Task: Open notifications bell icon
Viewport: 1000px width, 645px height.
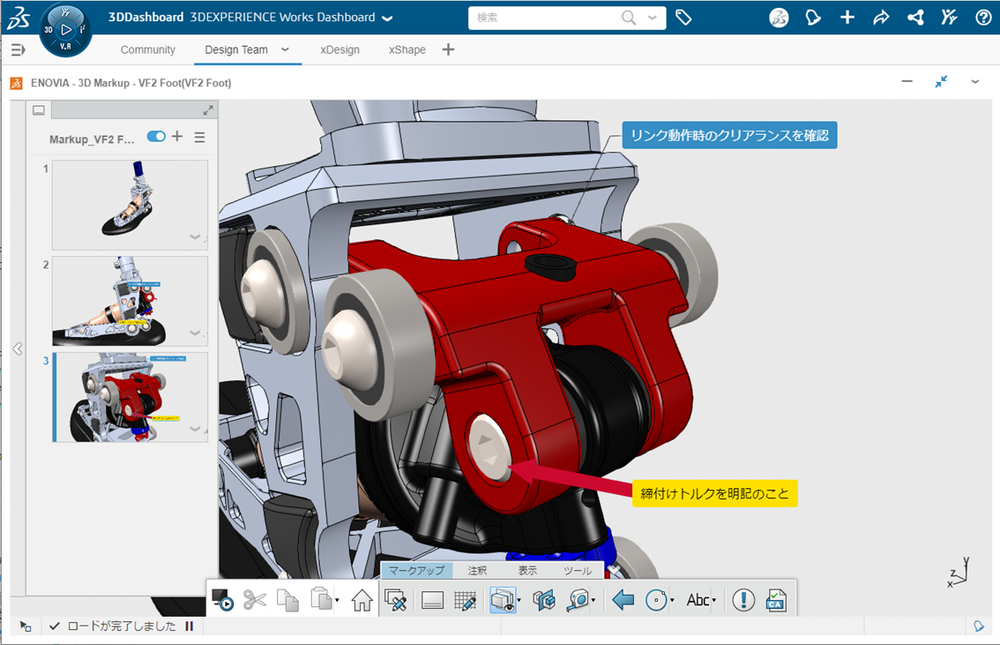Action: tap(813, 17)
